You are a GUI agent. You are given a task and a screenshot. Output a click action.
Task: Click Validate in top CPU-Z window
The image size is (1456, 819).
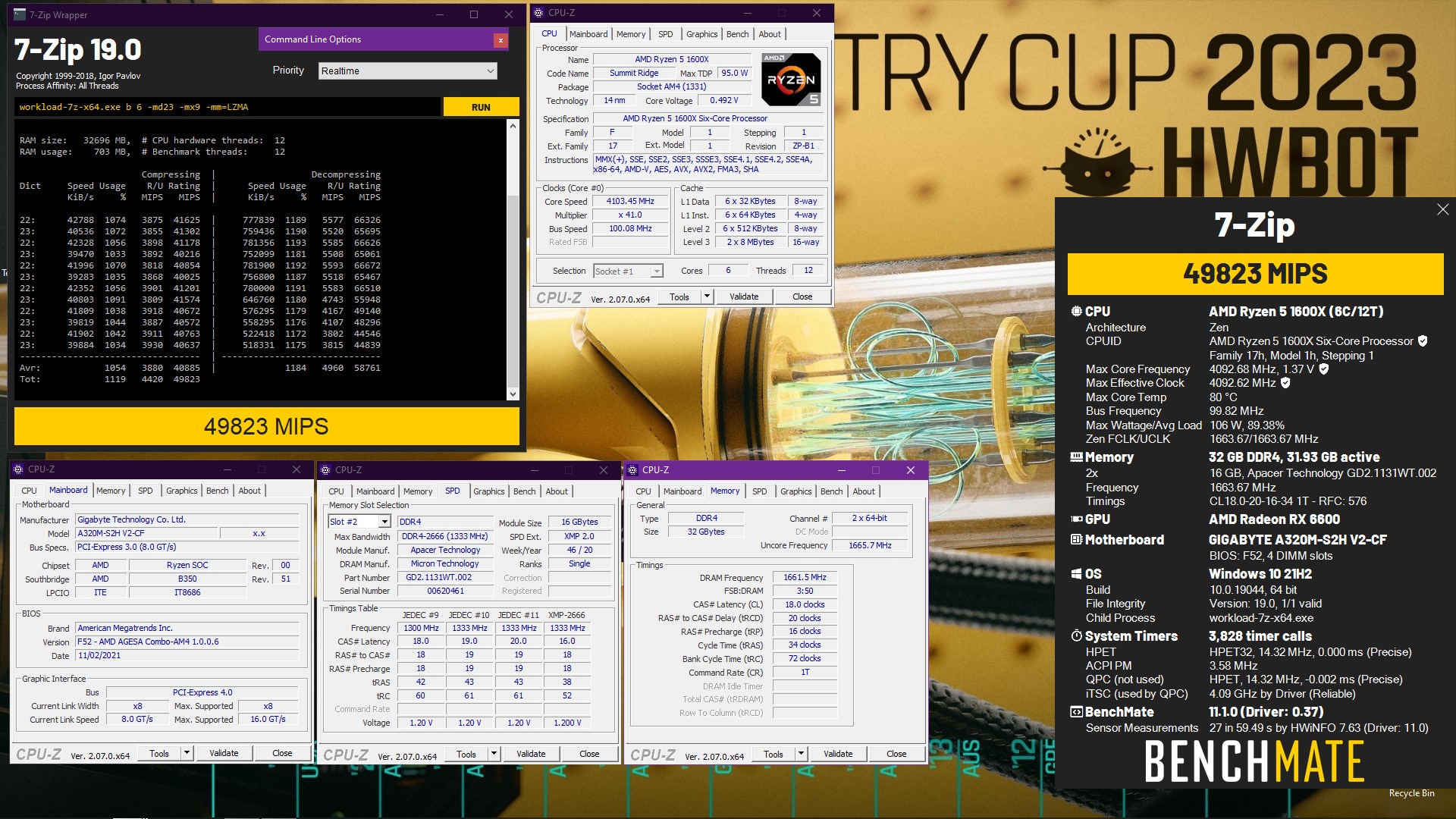click(x=744, y=297)
